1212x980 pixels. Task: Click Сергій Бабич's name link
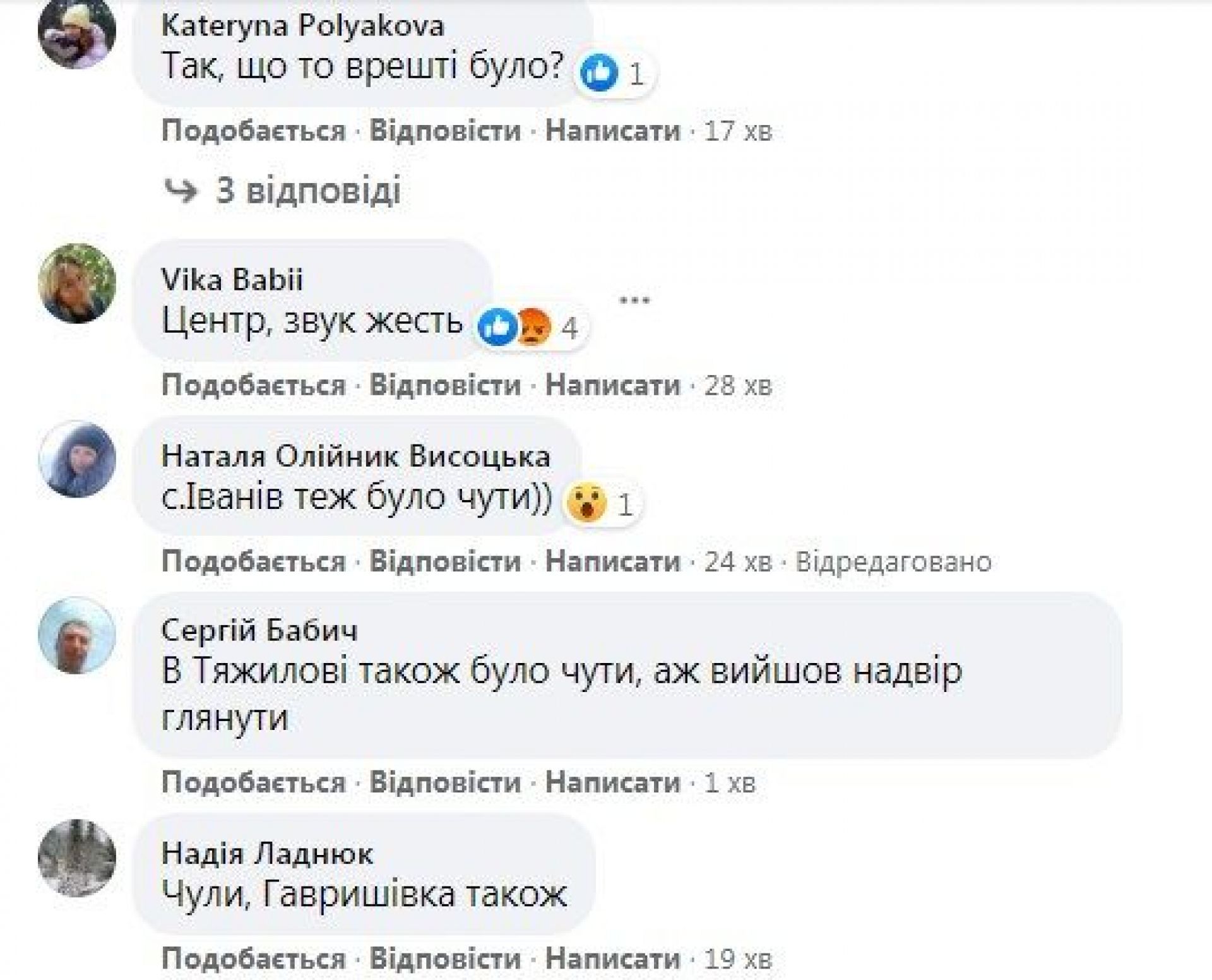(259, 630)
